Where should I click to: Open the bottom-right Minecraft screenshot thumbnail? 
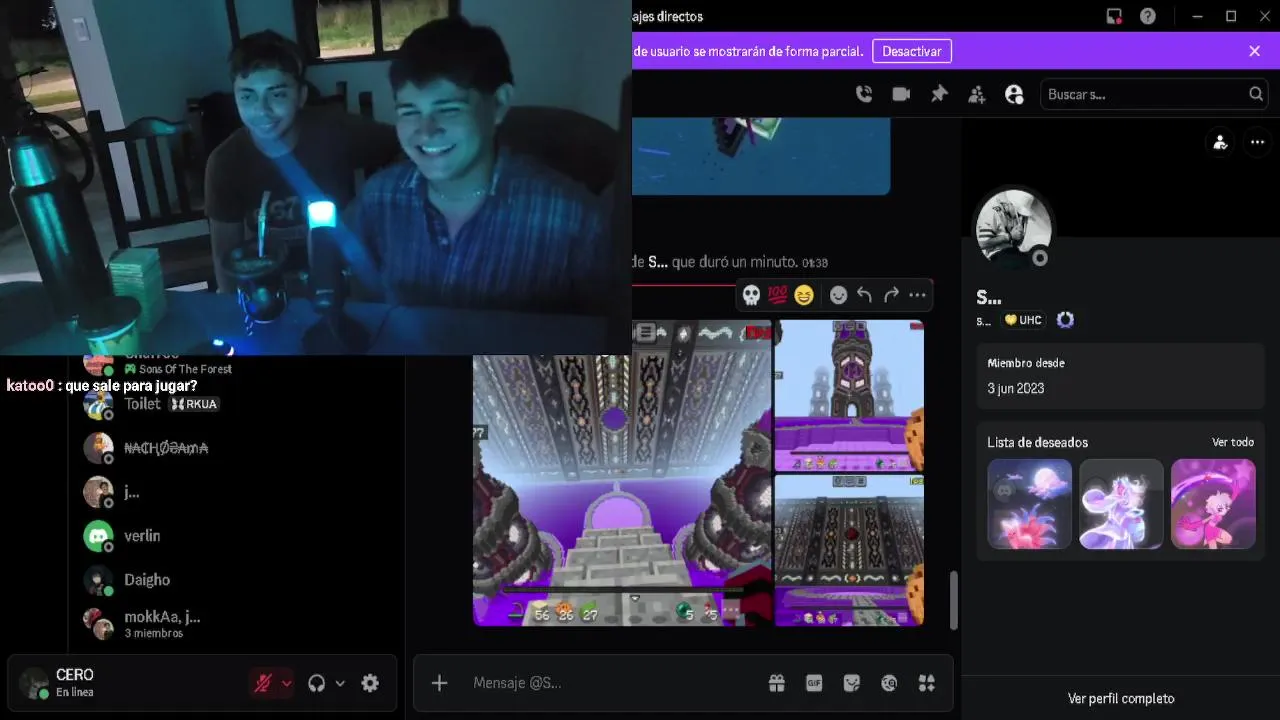(x=849, y=550)
